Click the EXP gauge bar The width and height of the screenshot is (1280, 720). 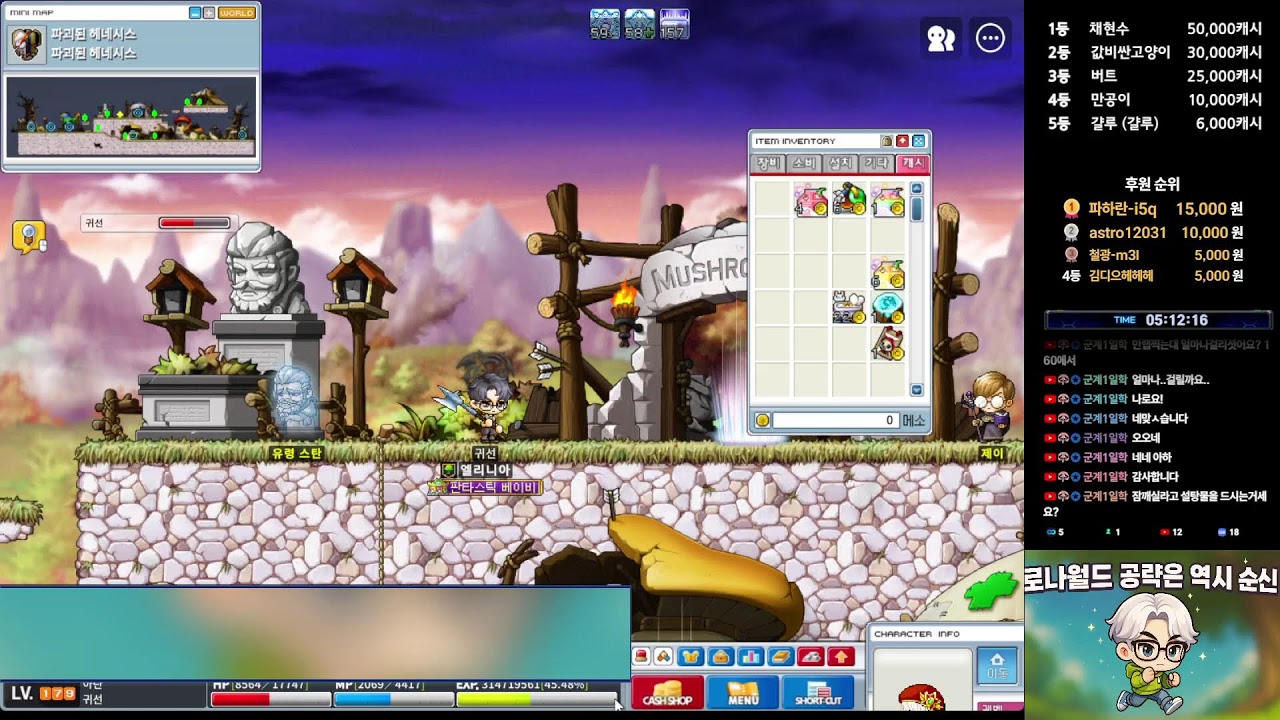click(x=537, y=700)
